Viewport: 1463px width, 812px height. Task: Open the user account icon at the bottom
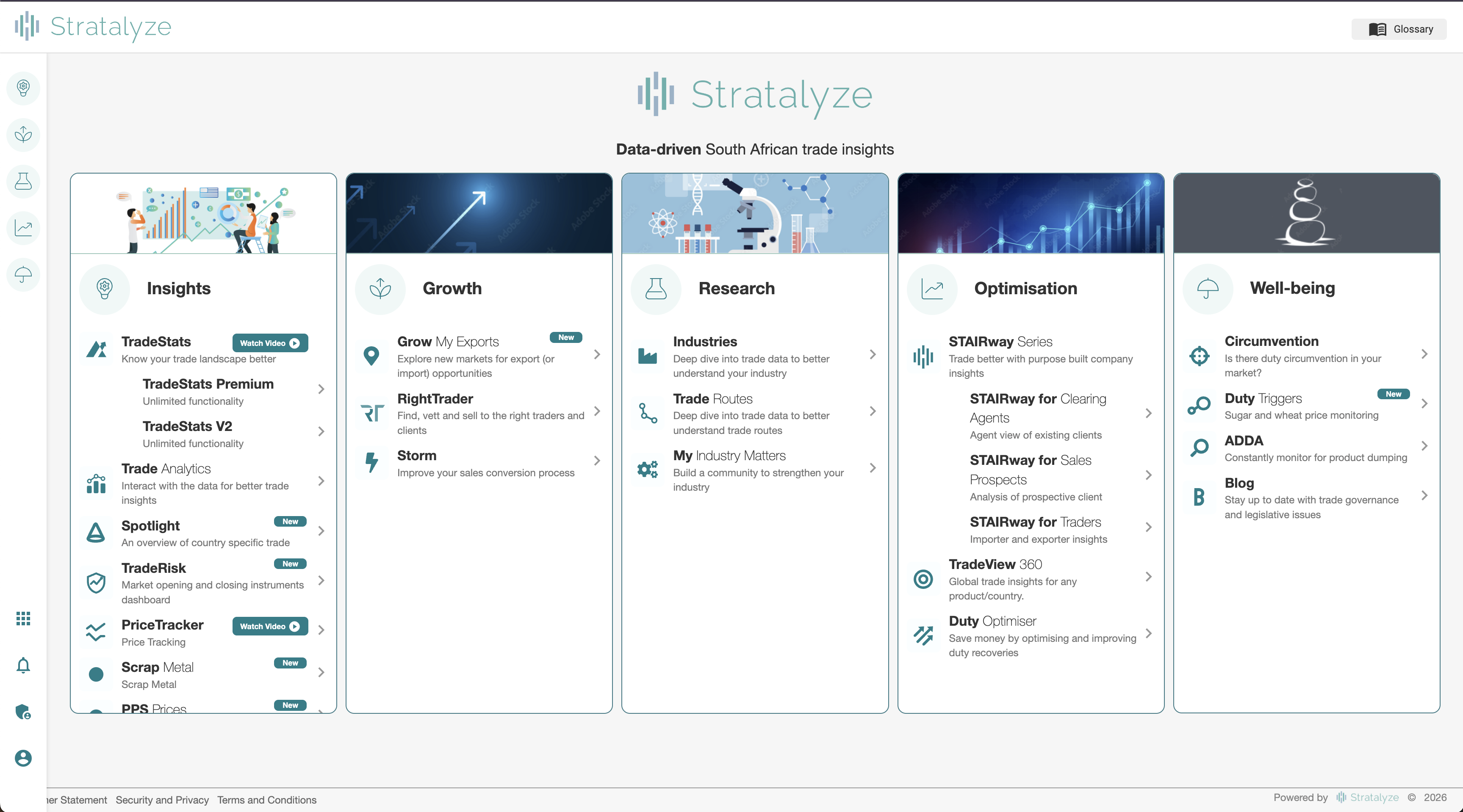pyautogui.click(x=23, y=759)
